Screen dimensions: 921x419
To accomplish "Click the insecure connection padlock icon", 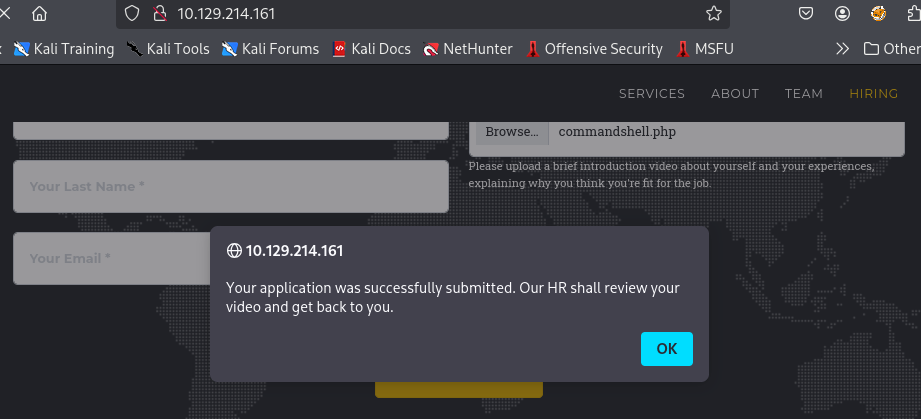I will click(x=158, y=14).
